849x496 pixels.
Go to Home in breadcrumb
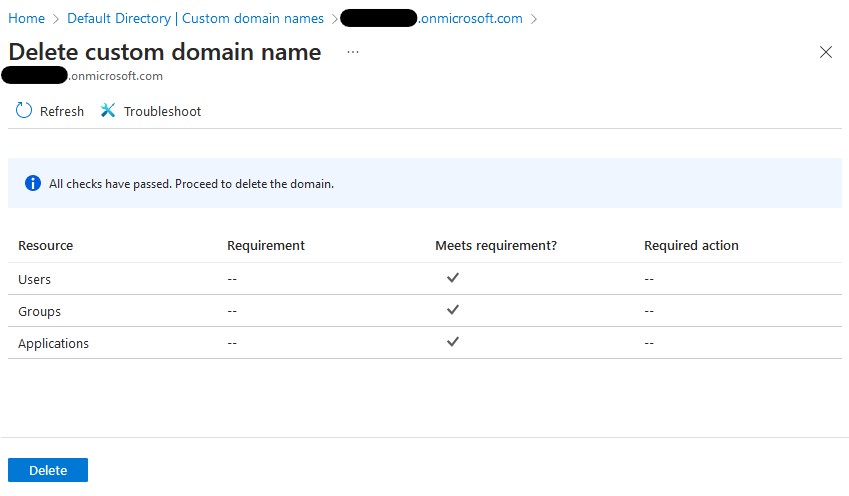coord(26,18)
